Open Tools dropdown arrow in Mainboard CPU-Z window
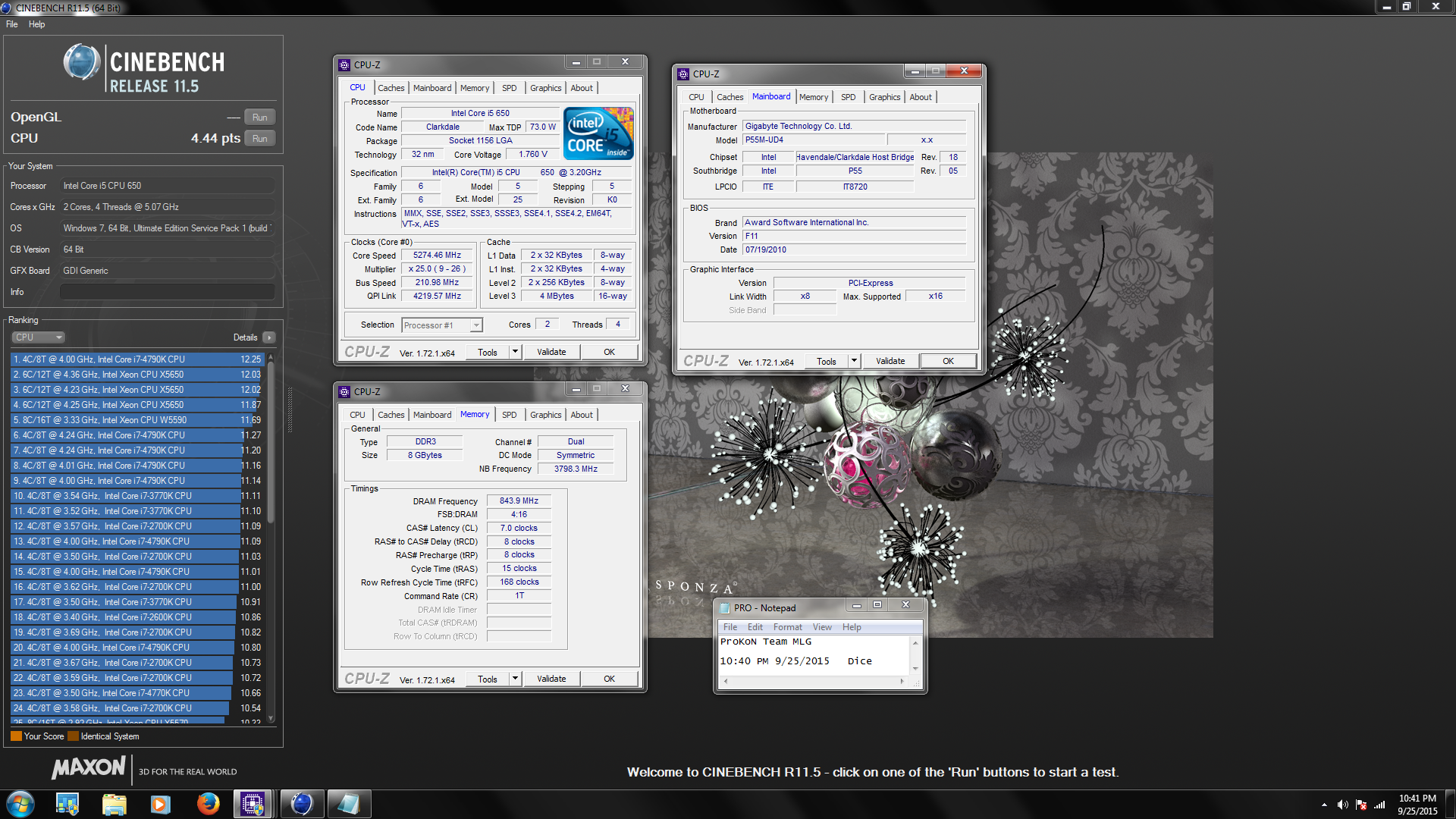1456x819 pixels. tap(855, 361)
